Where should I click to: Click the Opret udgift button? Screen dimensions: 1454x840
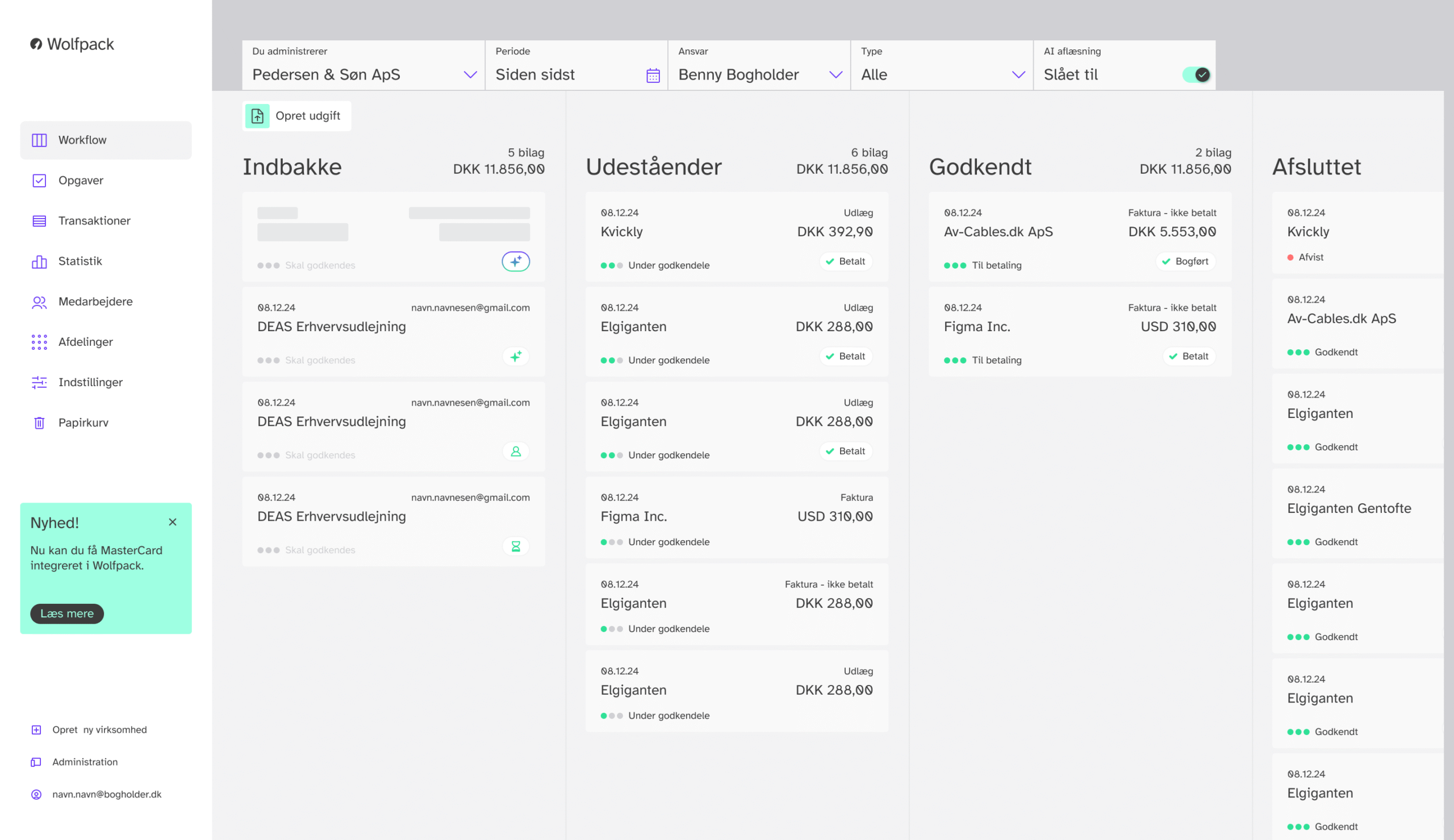296,116
